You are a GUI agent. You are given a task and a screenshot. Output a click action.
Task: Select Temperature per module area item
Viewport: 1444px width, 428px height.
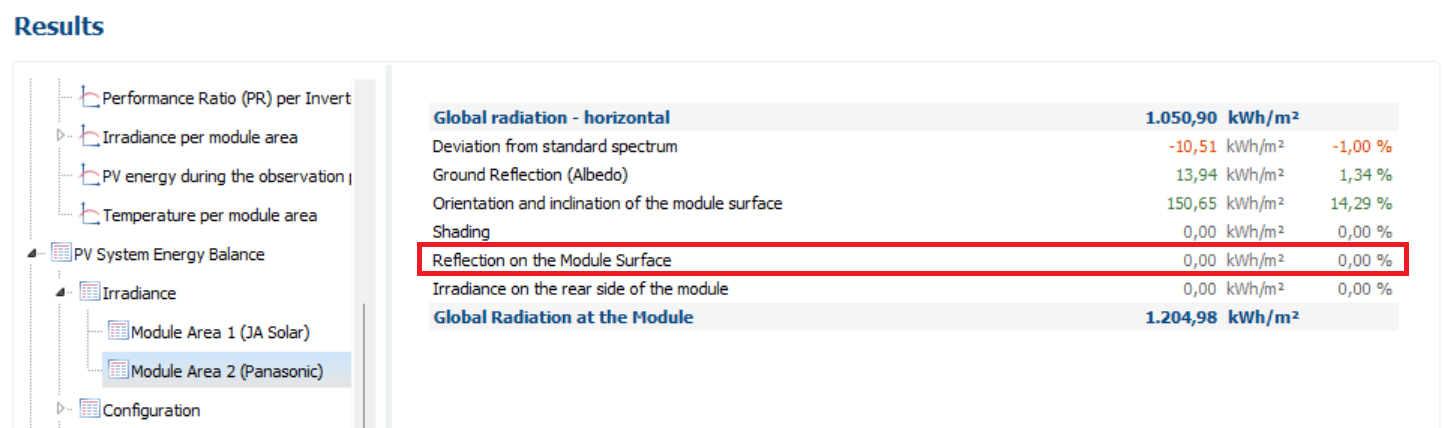[x=210, y=215]
